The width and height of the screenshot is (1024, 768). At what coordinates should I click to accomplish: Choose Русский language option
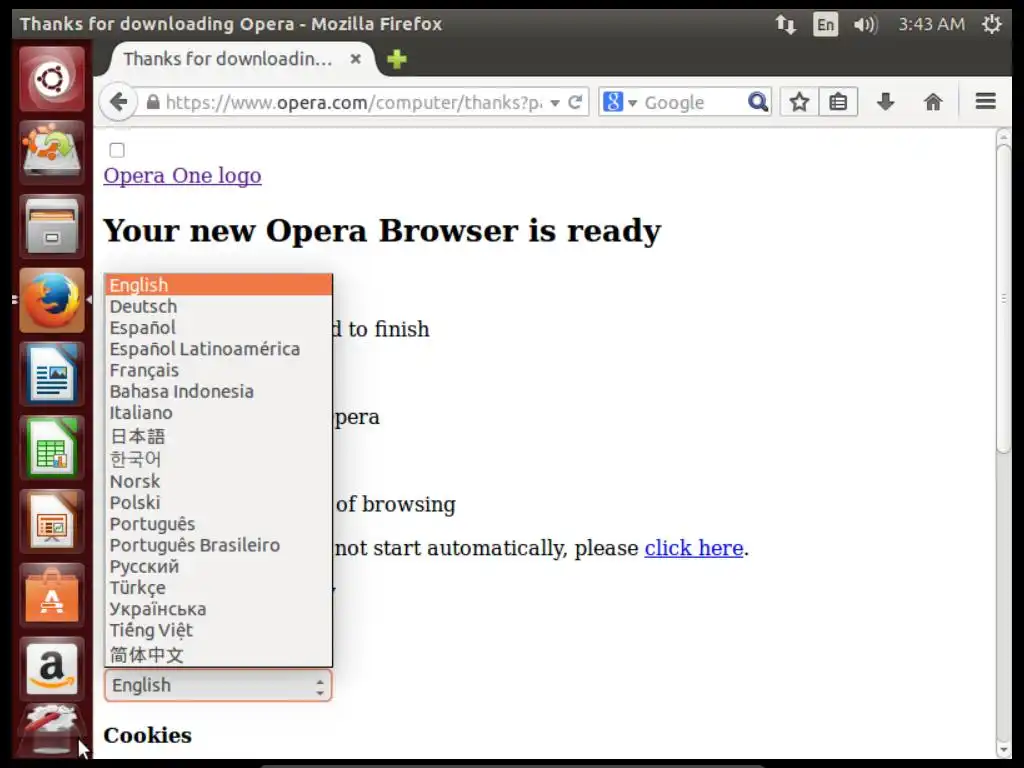(218, 566)
